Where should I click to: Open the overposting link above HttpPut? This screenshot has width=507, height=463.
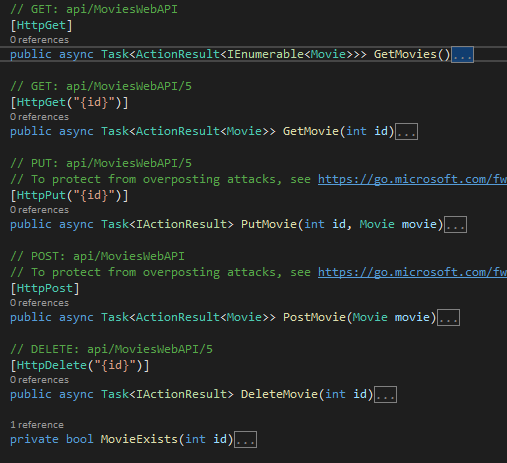[412, 180]
